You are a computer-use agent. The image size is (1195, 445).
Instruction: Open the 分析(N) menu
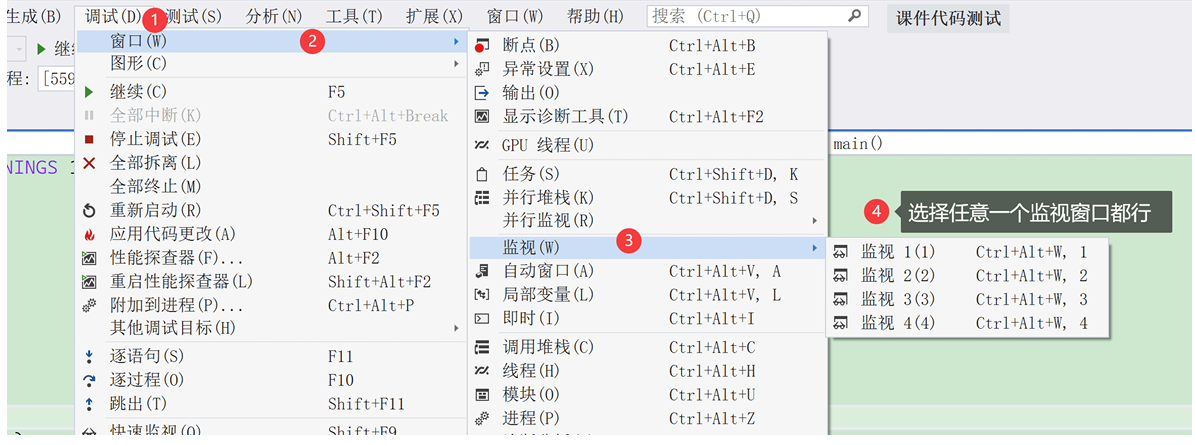[274, 16]
